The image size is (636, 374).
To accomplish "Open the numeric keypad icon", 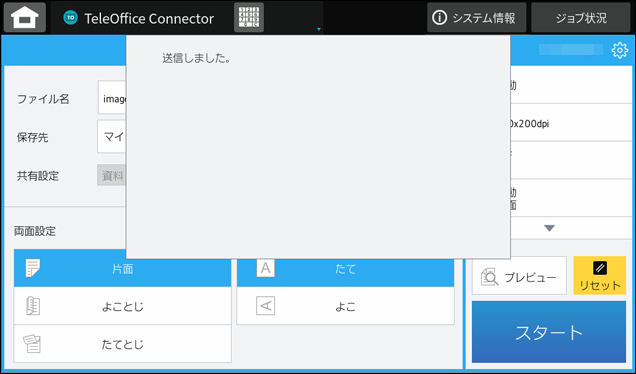I will (249, 17).
